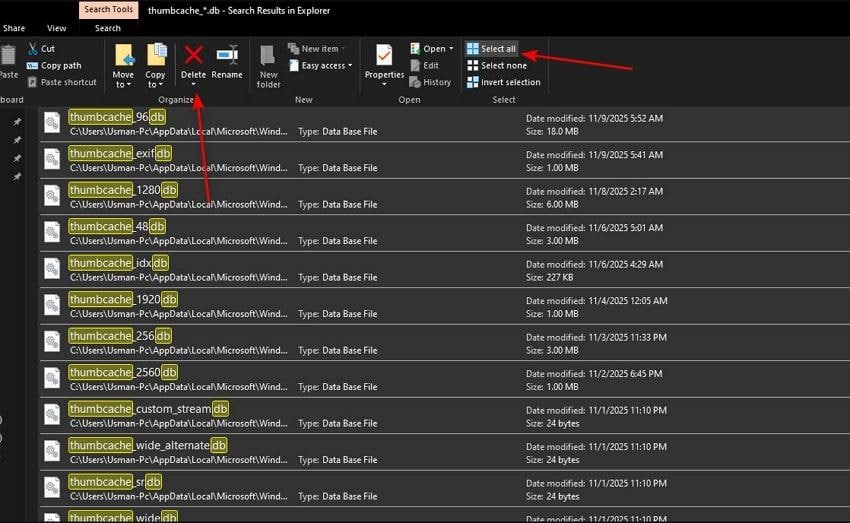This screenshot has height=523, width=850.
Task: Click Date modified 11/6/2025 4:29 AM
Action: (x=594, y=264)
